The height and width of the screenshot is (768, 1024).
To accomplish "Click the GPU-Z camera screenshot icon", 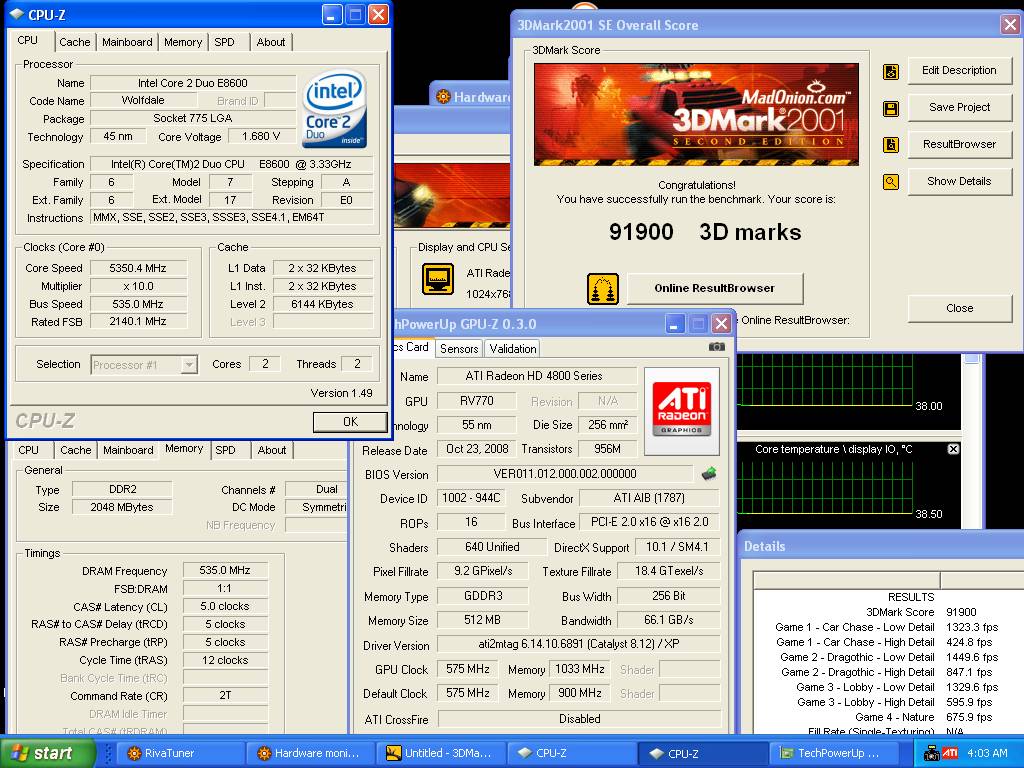I will coord(716,347).
